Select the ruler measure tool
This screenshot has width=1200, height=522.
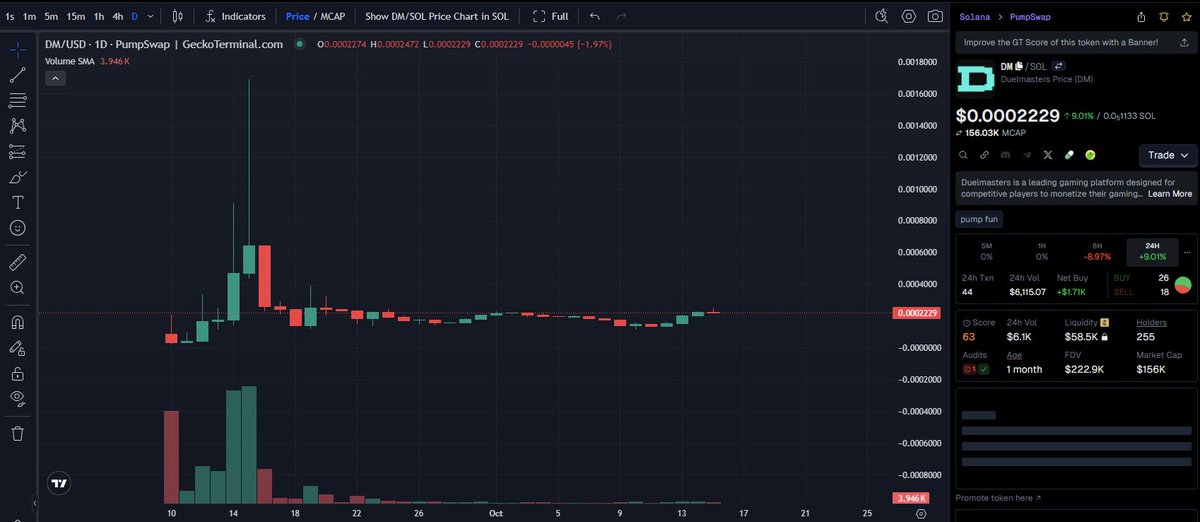[x=17, y=262]
